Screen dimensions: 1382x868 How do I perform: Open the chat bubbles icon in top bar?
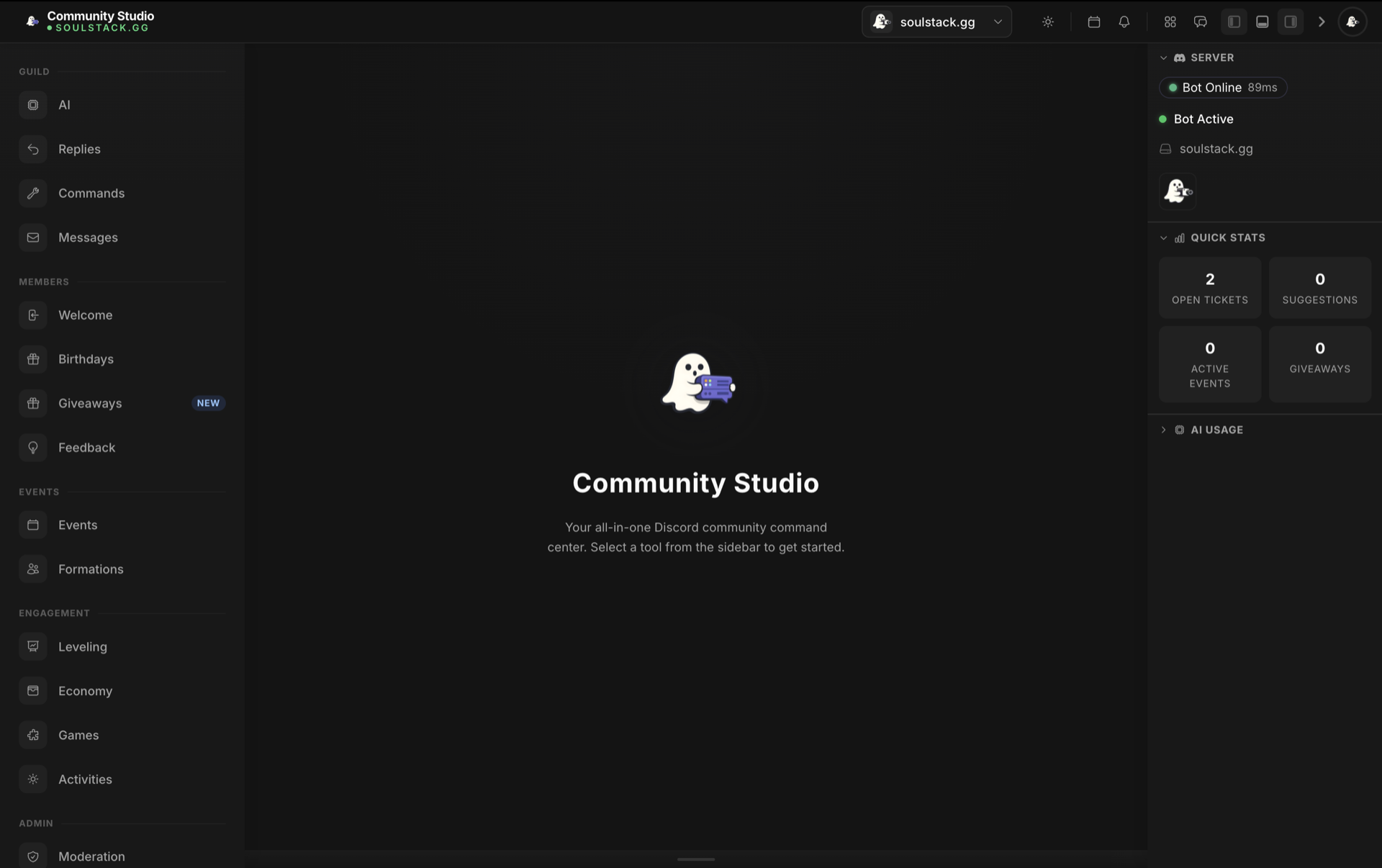pos(1201,22)
